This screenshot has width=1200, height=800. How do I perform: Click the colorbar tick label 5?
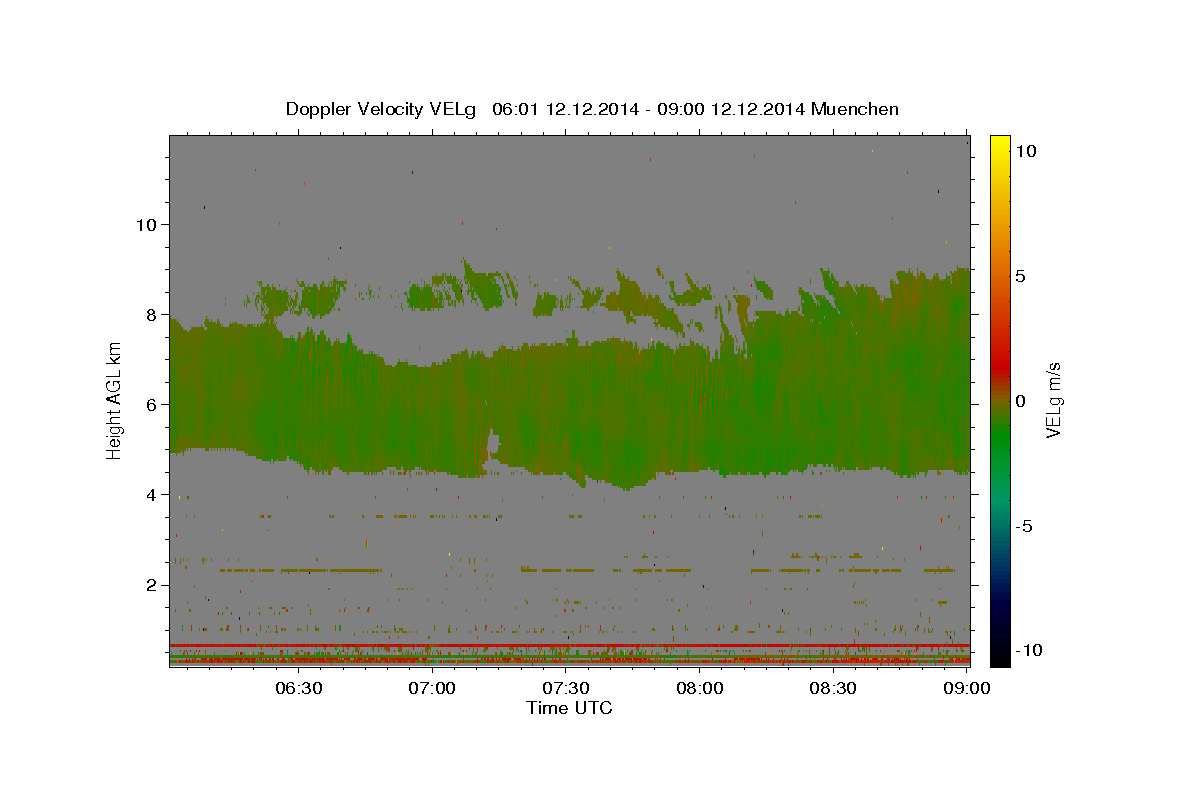click(x=1021, y=276)
